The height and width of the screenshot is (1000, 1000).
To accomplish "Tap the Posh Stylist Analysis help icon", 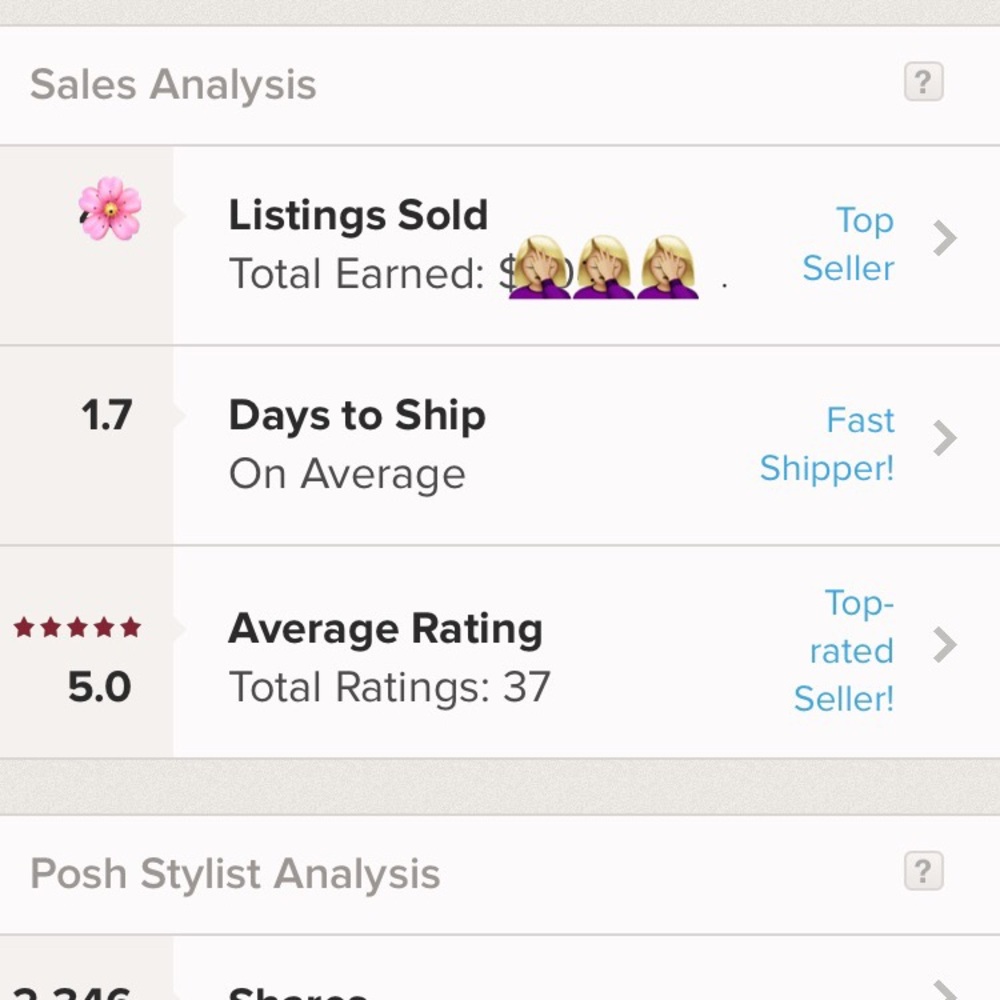I will point(923,871).
